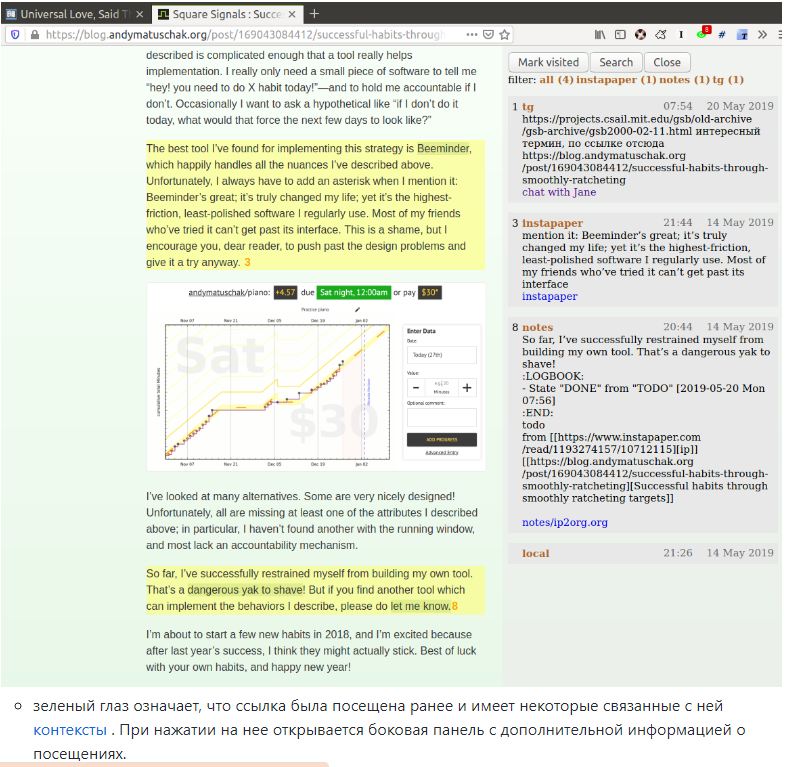Bookmark this page with the star
Image resolution: width=812 pixels, height=767 pixels.
504,35
